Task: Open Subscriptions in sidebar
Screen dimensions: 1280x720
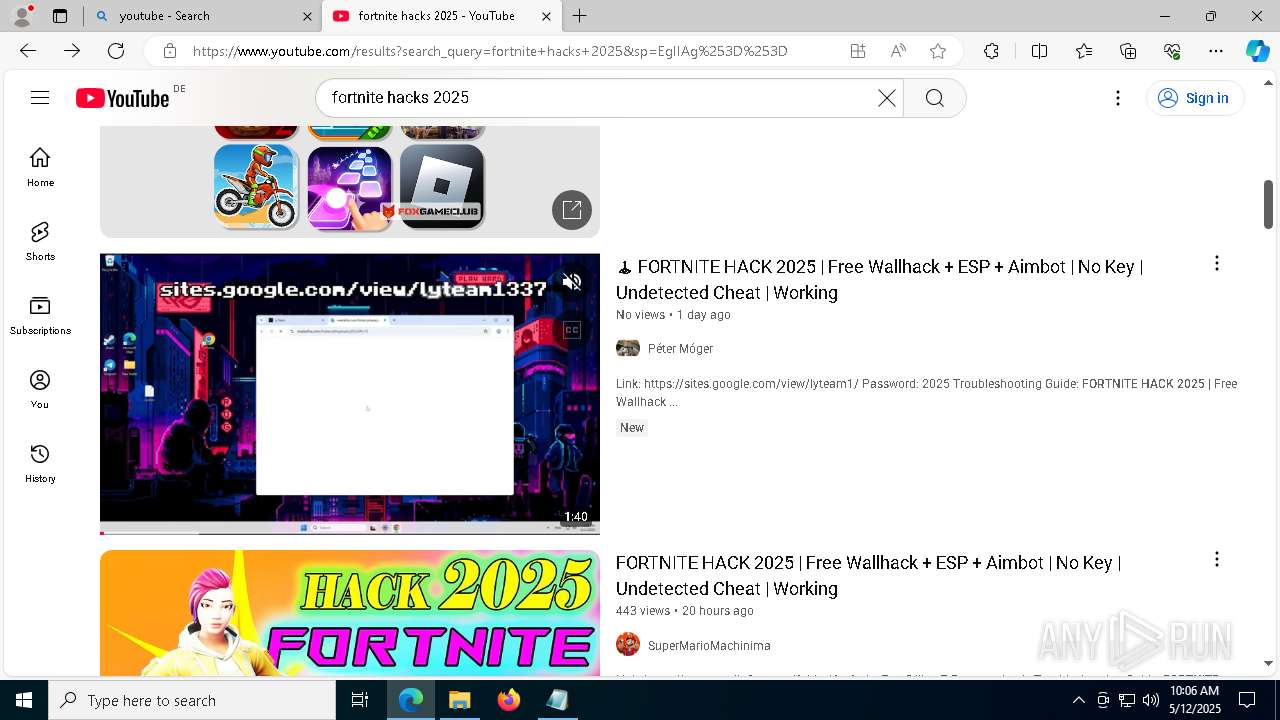Action: (40, 315)
